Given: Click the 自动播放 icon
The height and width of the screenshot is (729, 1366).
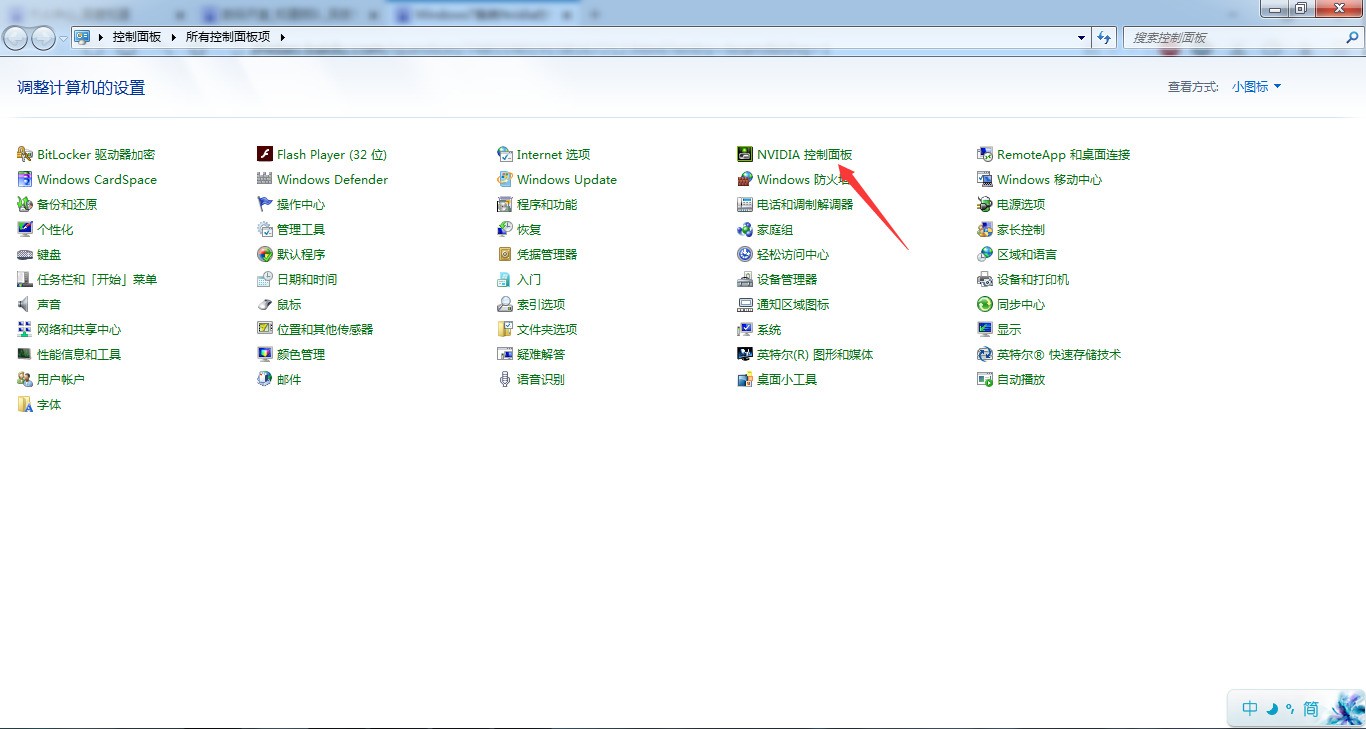Looking at the screenshot, I should coord(985,379).
